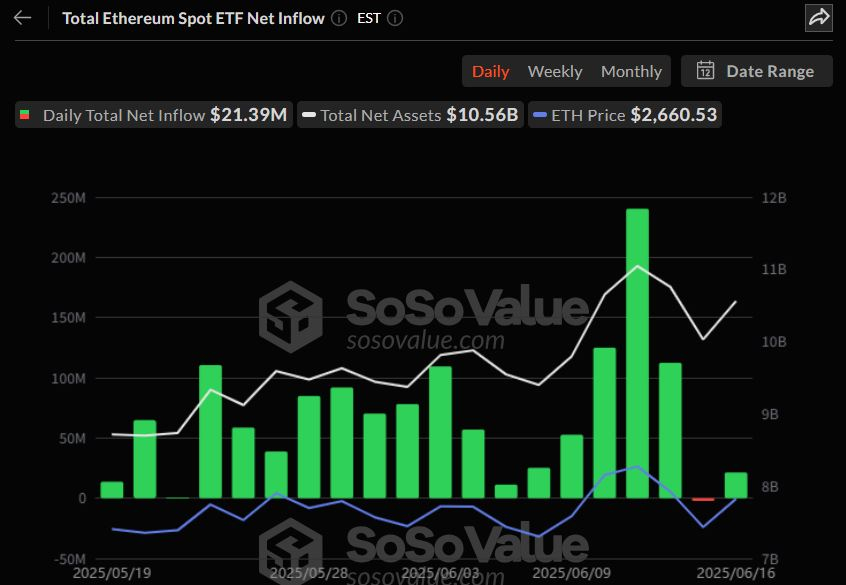Switch to the Weekly tab

(555, 71)
